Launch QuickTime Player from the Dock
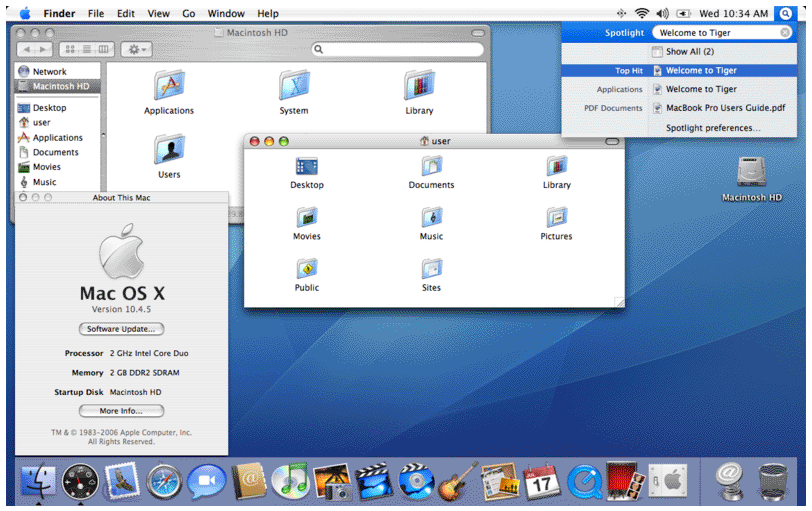Image resolution: width=812 pixels, height=511 pixels. [x=584, y=482]
